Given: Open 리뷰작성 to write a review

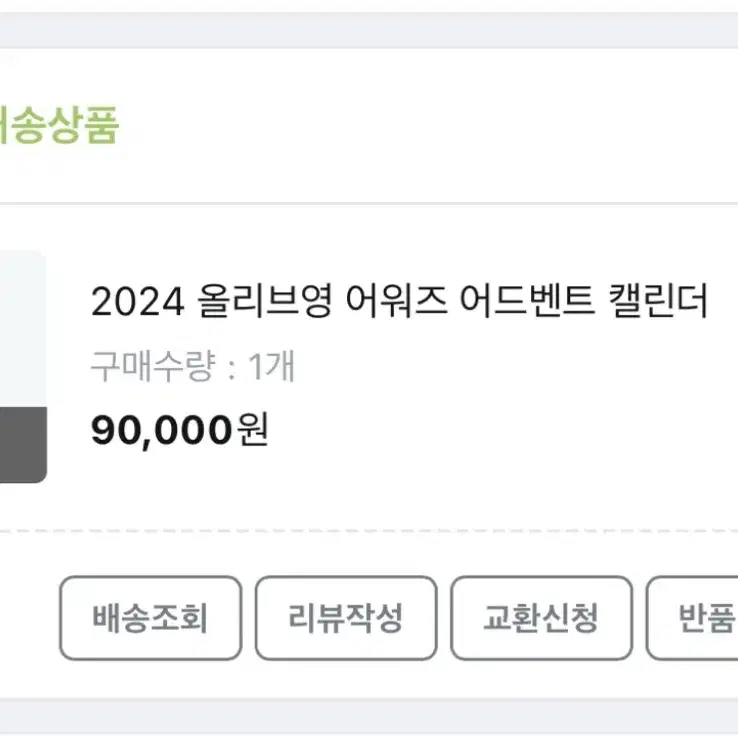Looking at the screenshot, I should pyautogui.click(x=346, y=618).
